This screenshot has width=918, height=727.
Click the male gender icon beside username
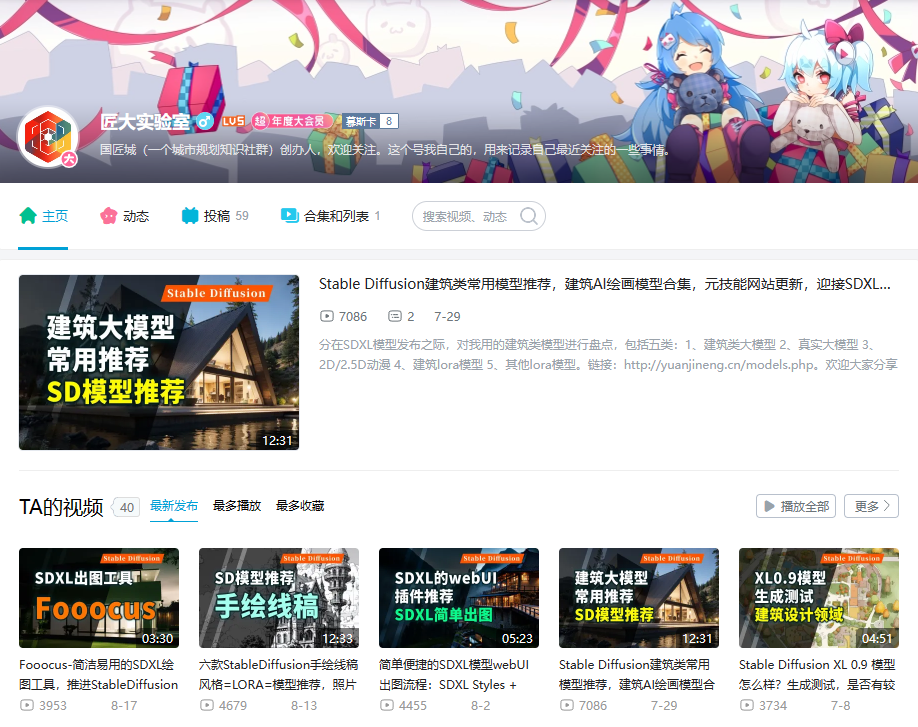(x=204, y=121)
